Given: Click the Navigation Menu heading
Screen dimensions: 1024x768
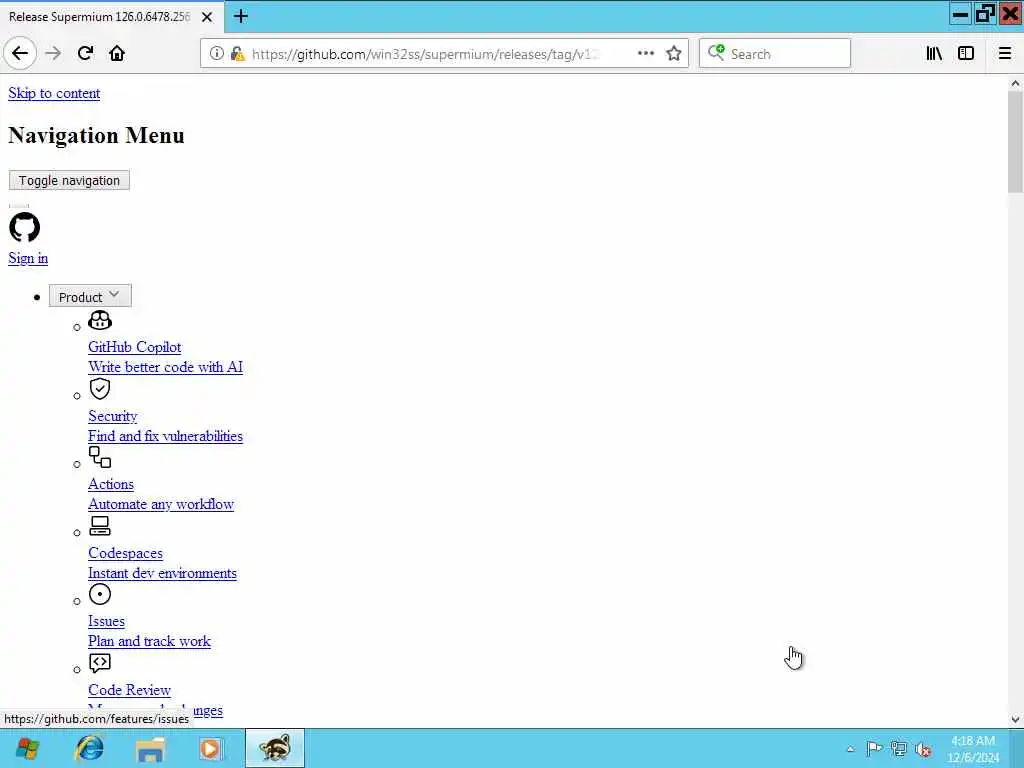Looking at the screenshot, I should tap(97, 135).
